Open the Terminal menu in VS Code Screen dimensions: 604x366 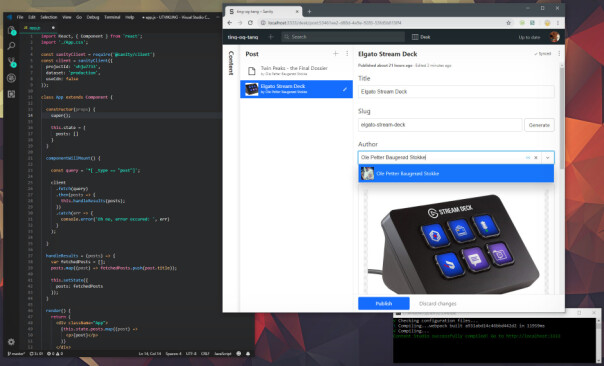pyautogui.click(x=112, y=17)
